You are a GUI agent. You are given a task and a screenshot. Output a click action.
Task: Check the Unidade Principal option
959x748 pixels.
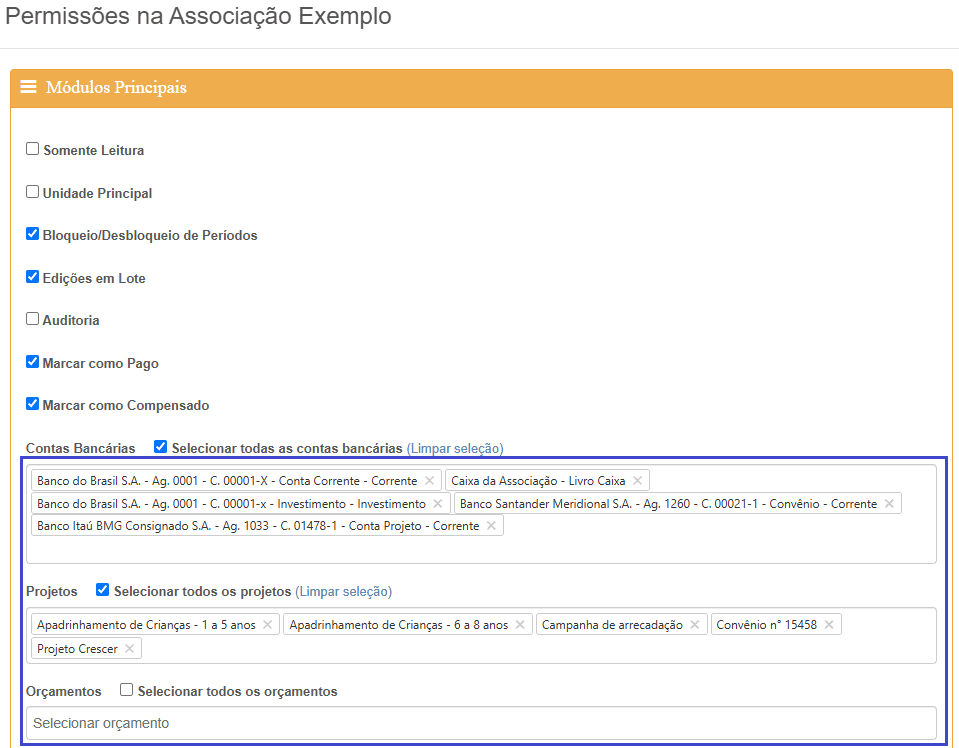(32, 191)
